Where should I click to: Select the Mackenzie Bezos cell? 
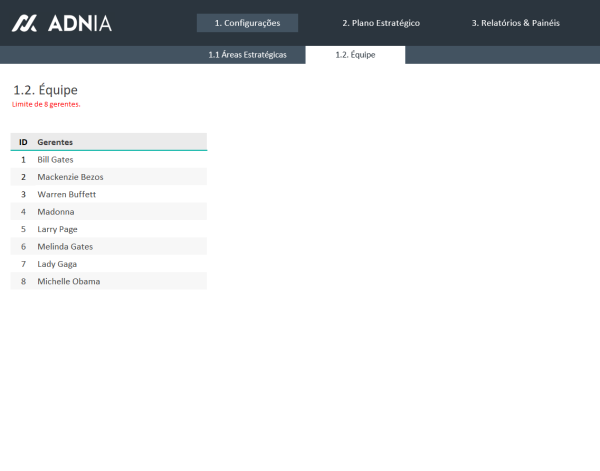click(70, 177)
